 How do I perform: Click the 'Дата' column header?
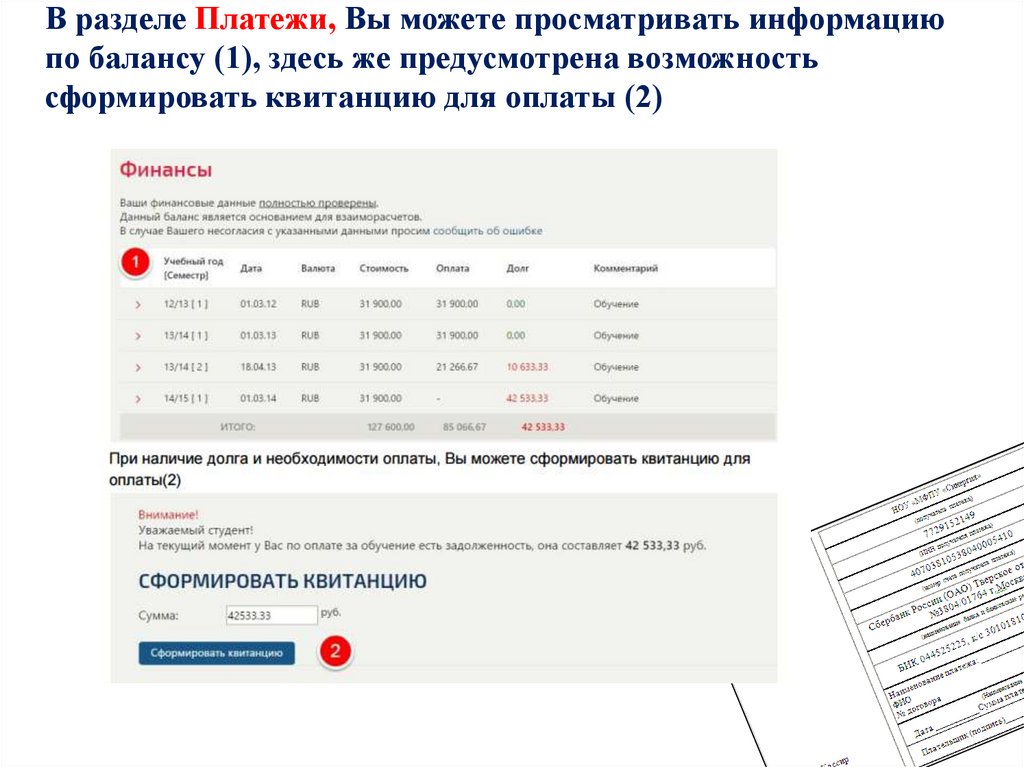tap(251, 268)
